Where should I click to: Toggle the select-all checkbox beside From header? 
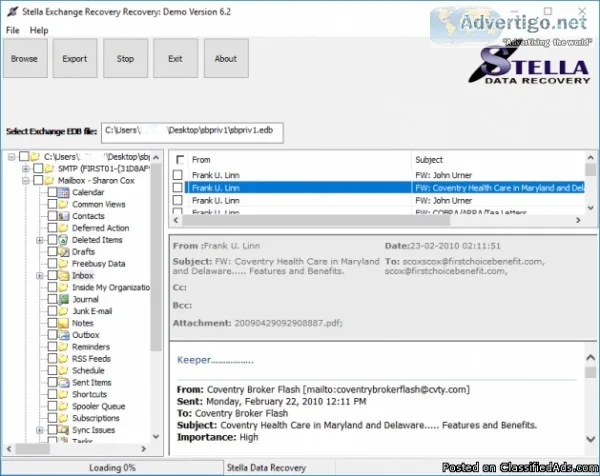[x=179, y=159]
